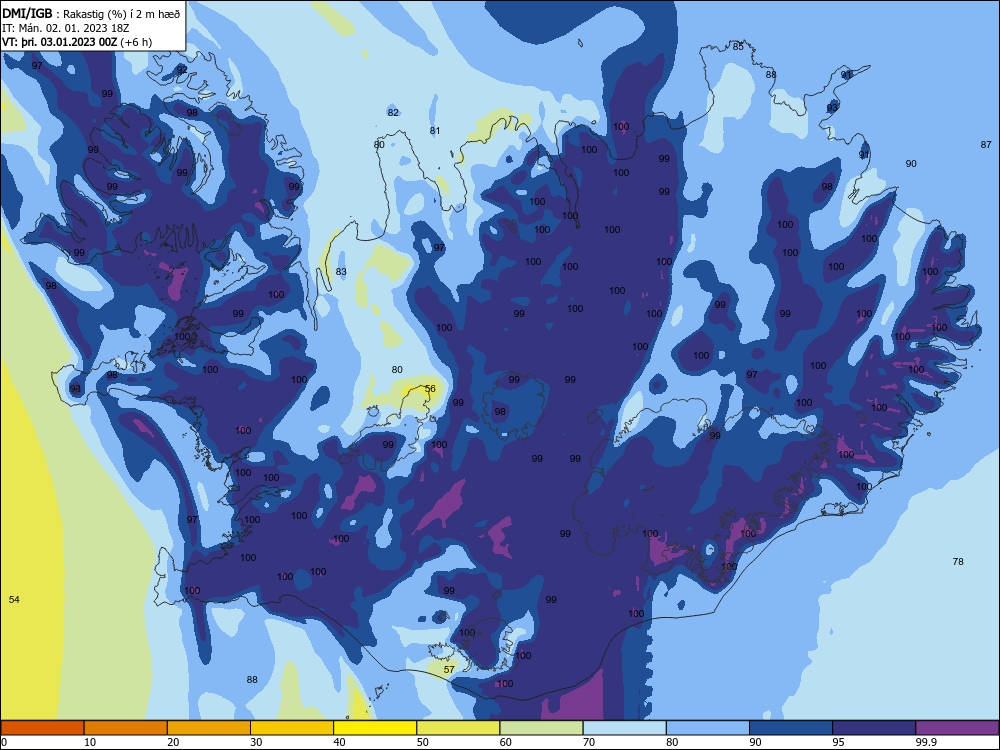This screenshot has height=750, width=1000.
Task: Click the 0–10 dark orange legend swatch
Action: point(42,728)
